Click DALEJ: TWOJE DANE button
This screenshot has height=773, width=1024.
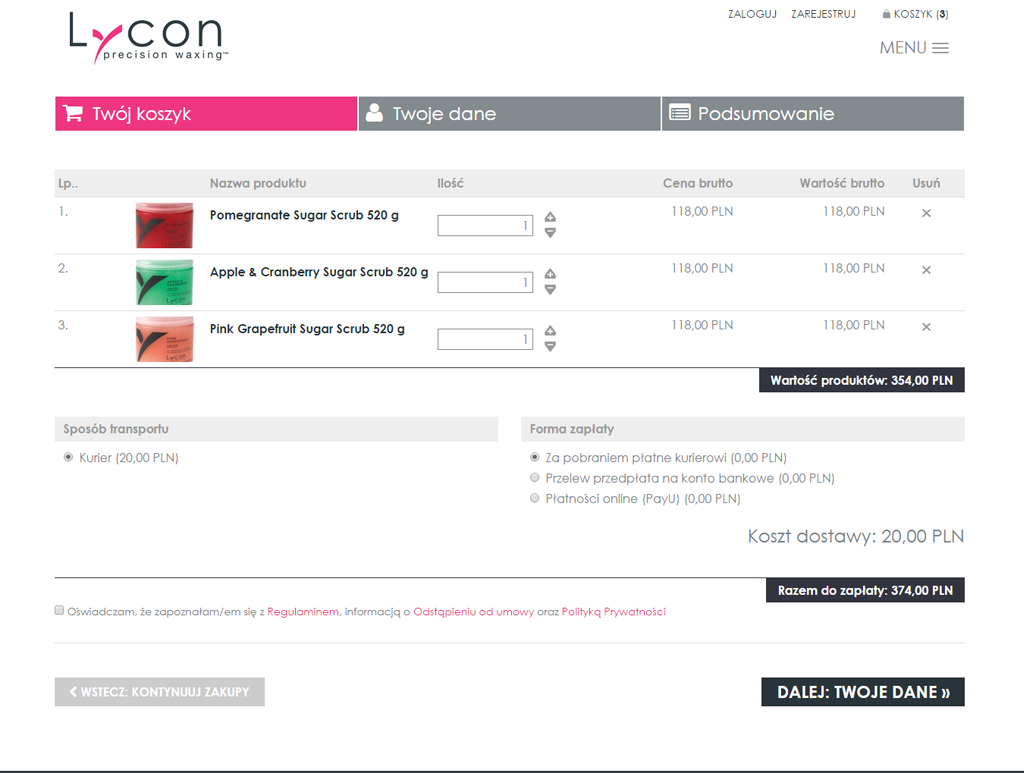coord(863,692)
